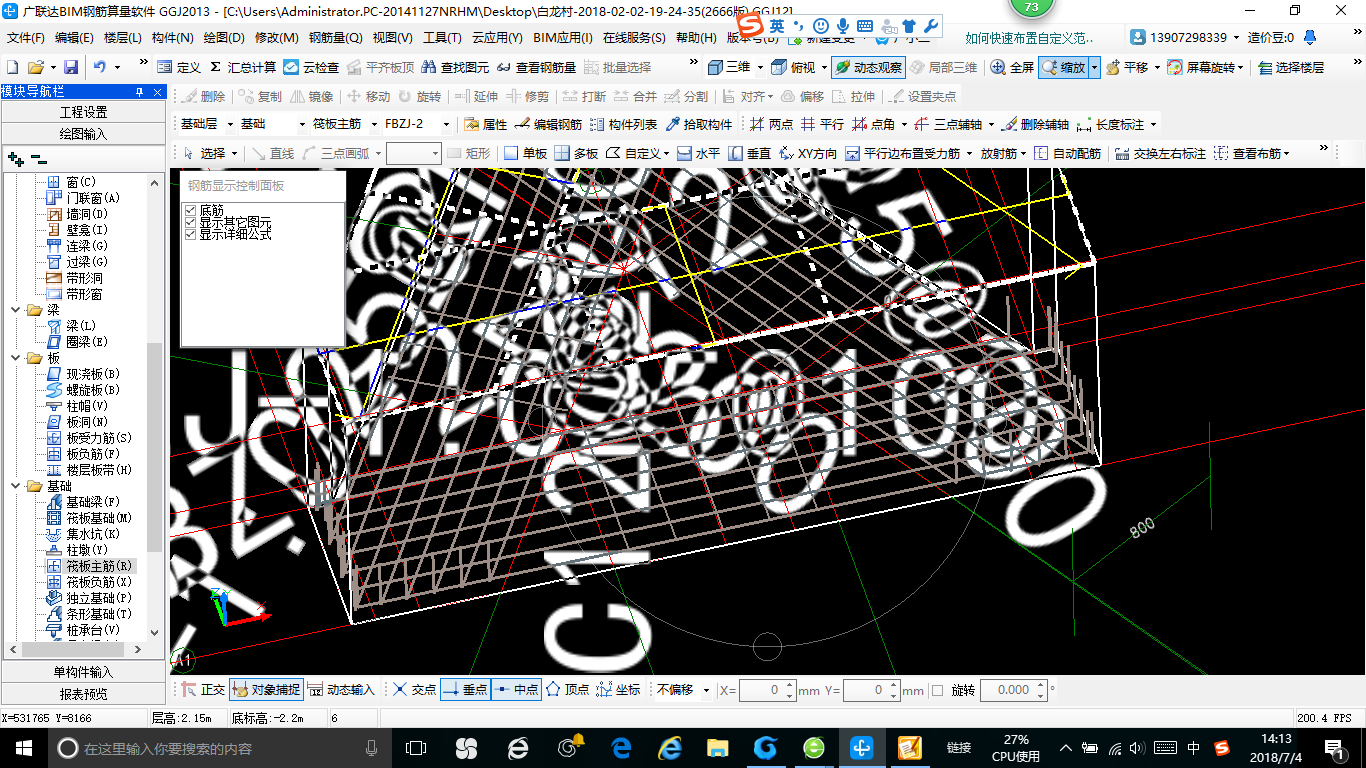This screenshot has width=1366, height=768.
Task: Click the taskbar search box
Action: [218, 748]
